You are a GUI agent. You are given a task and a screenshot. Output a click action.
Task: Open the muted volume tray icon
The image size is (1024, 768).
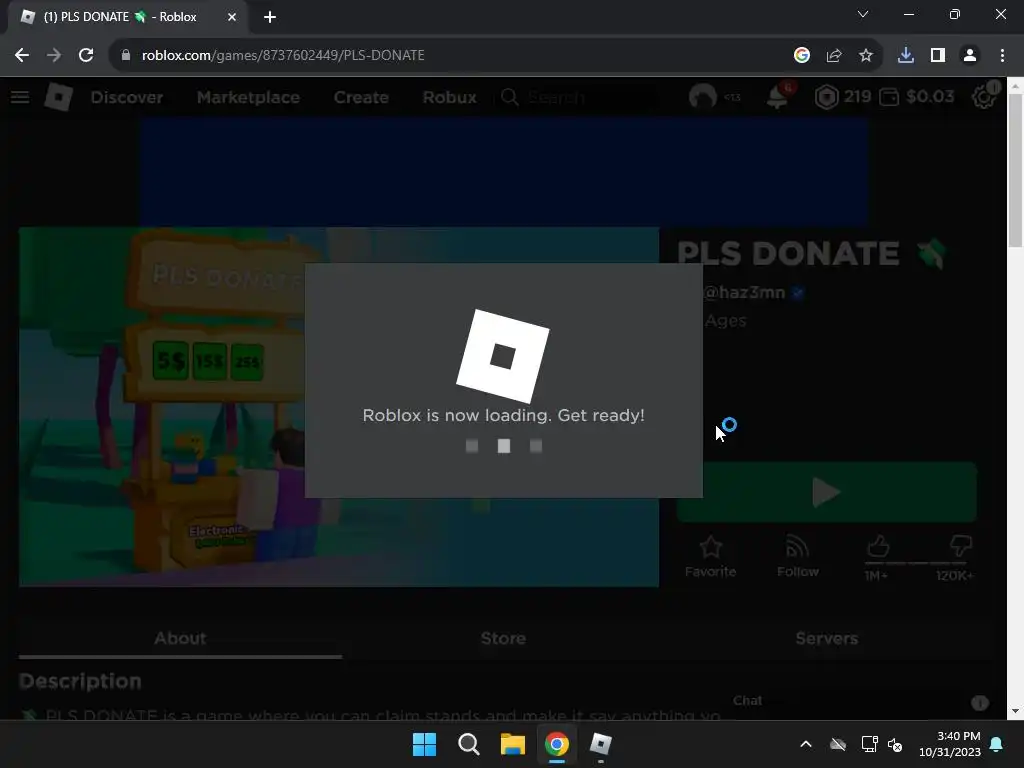(895, 744)
